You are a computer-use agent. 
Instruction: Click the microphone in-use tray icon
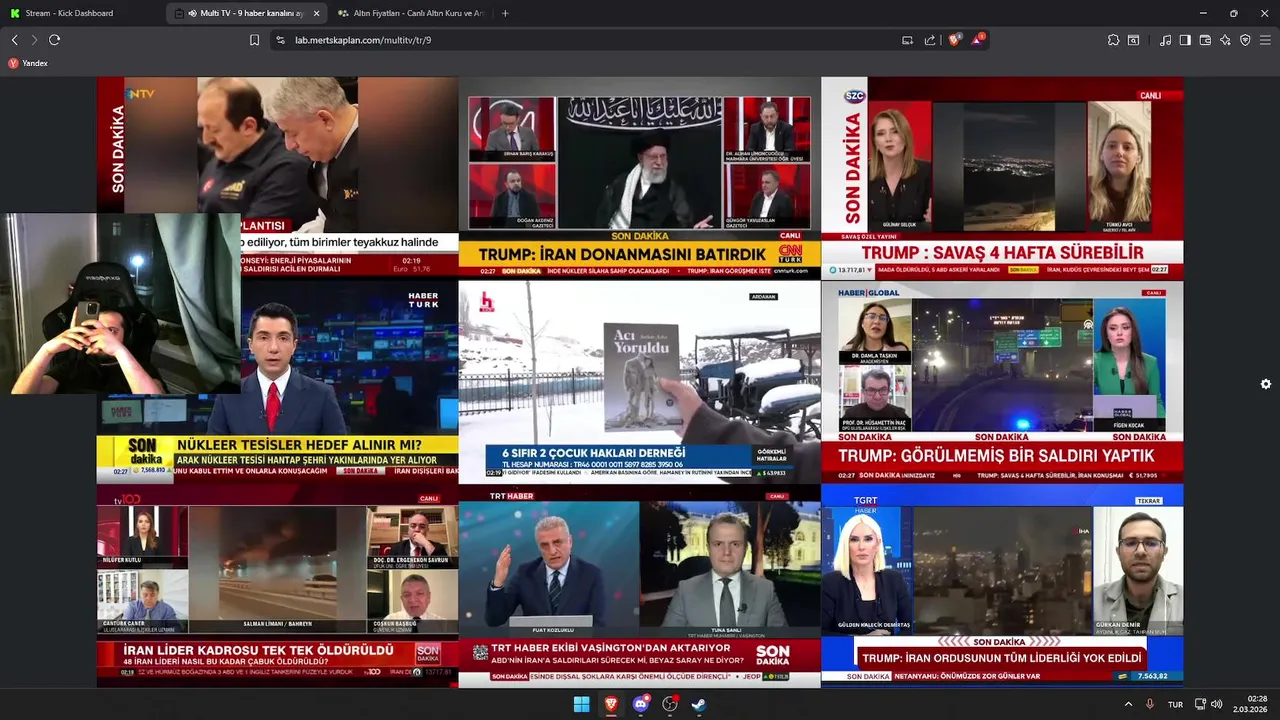[1150, 704]
